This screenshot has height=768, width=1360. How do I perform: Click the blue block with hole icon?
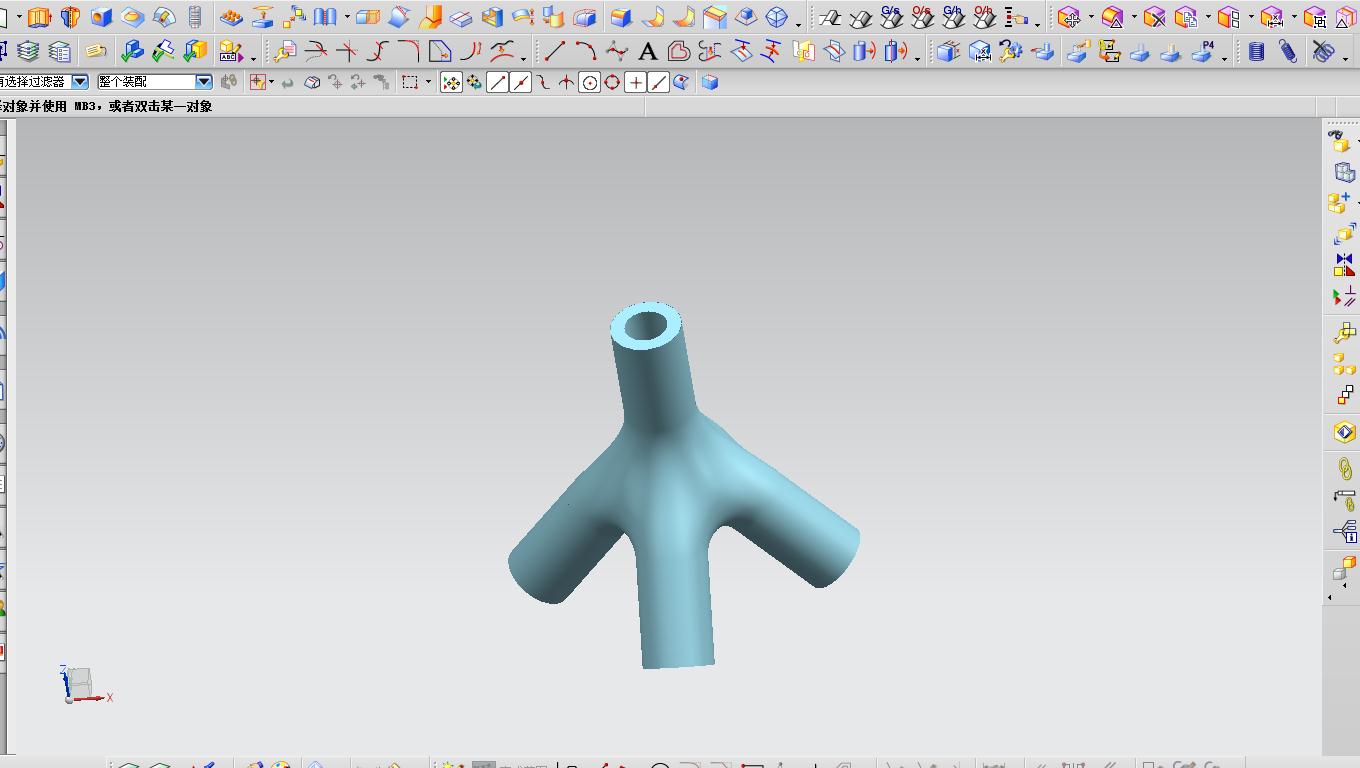coord(101,17)
